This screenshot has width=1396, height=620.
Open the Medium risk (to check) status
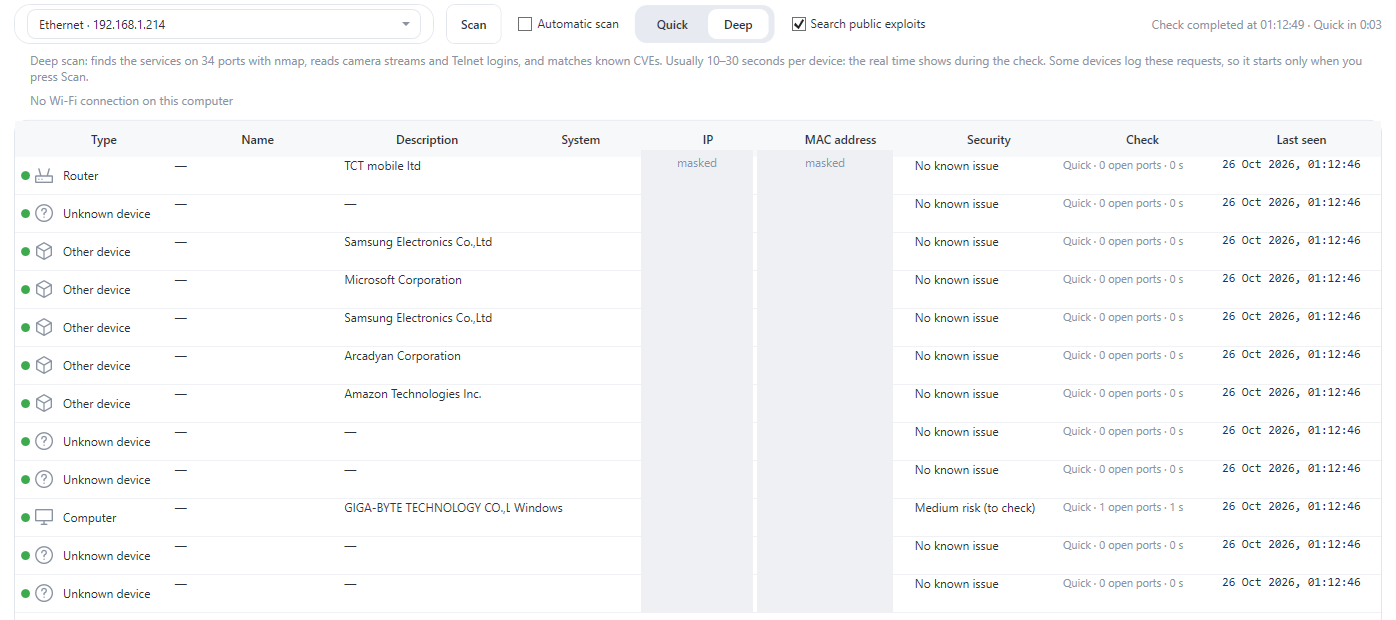point(975,508)
